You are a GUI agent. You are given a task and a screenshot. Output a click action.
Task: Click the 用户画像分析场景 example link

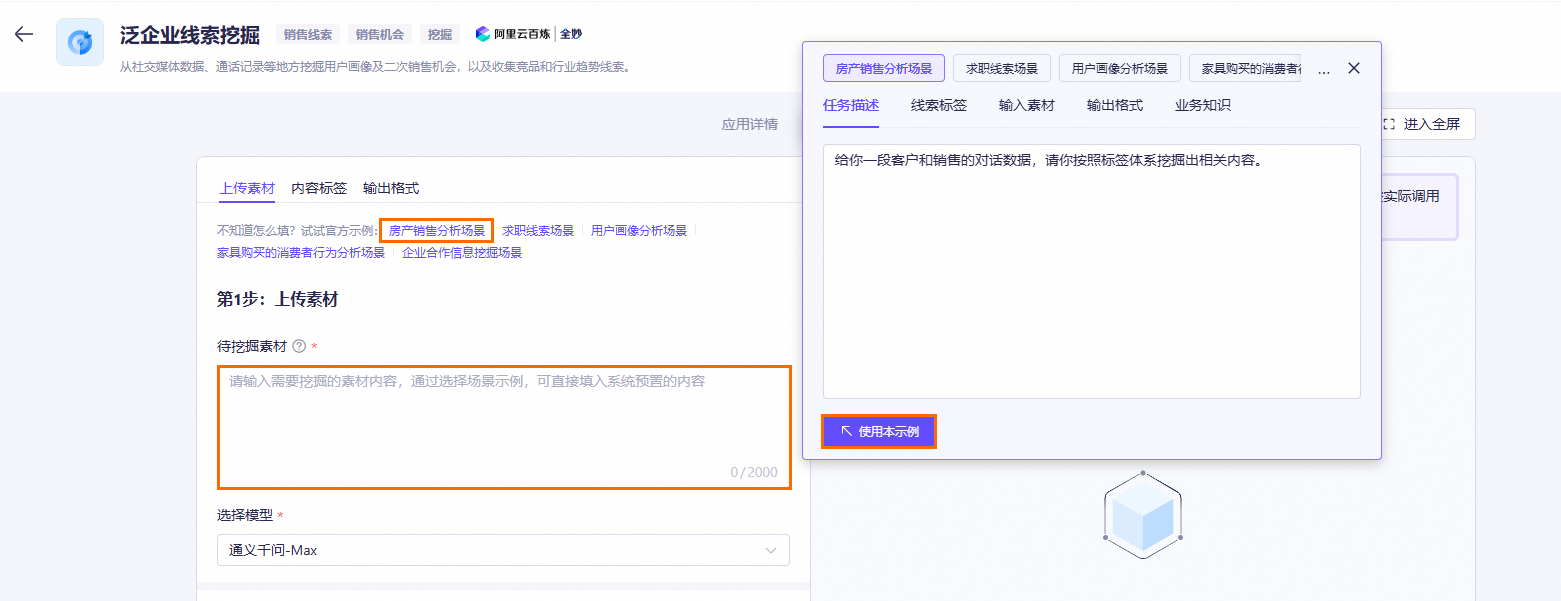click(x=639, y=231)
